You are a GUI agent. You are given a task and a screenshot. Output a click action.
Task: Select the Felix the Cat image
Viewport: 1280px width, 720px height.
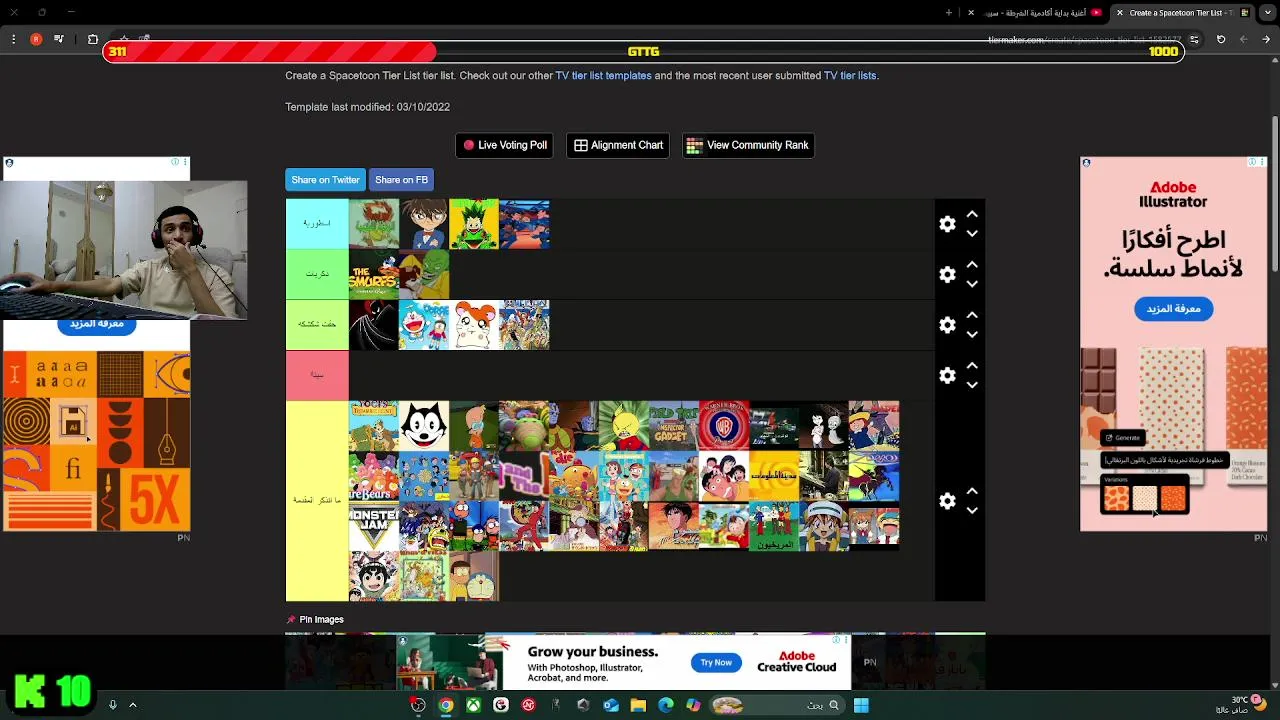(424, 426)
